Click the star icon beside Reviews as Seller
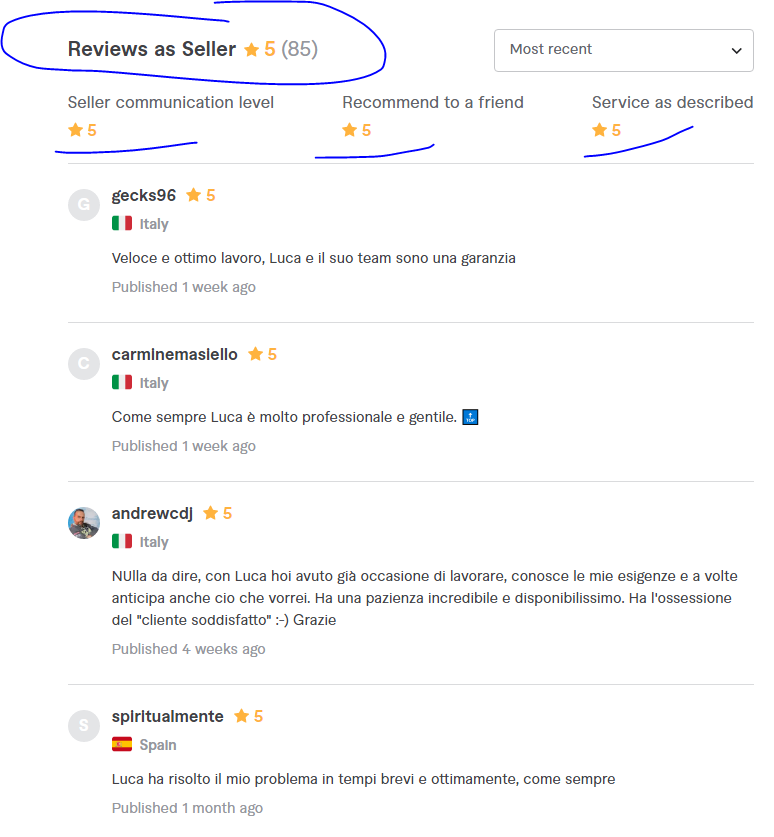The image size is (774, 837). coord(251,50)
